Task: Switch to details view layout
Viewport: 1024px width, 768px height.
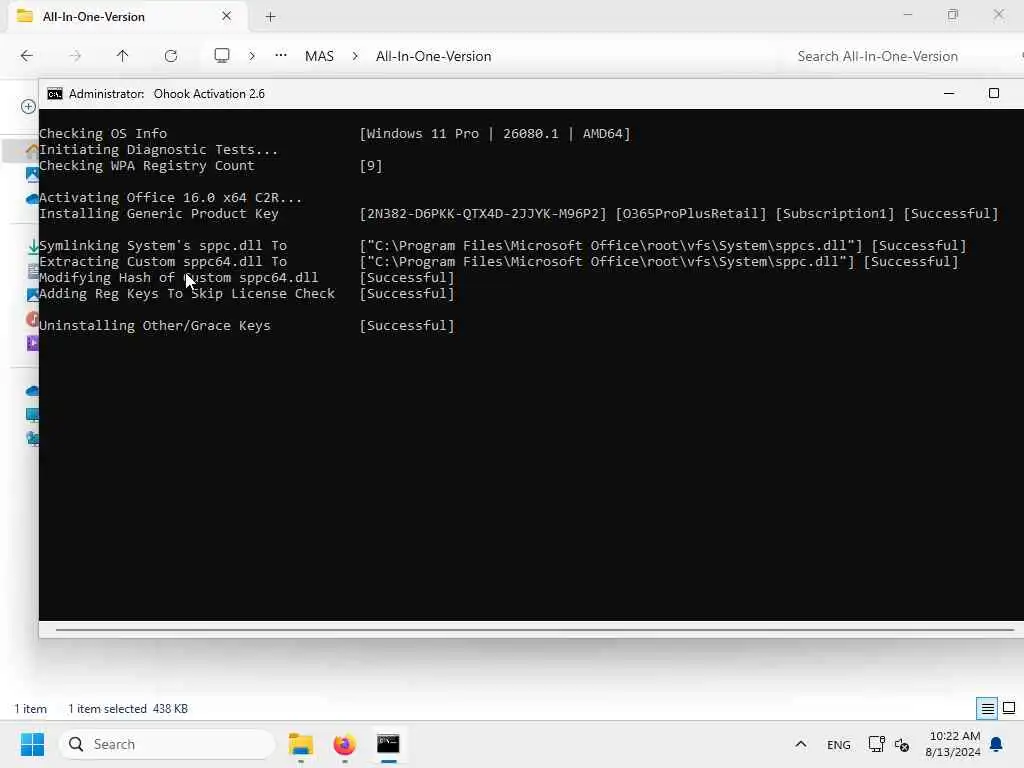Action: 987,709
